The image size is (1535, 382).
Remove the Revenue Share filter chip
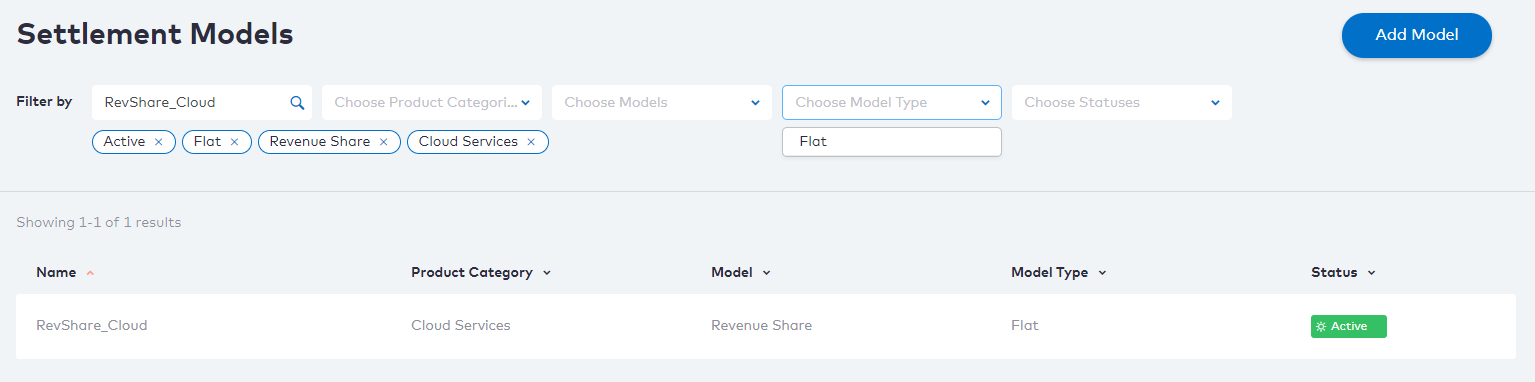coord(383,142)
